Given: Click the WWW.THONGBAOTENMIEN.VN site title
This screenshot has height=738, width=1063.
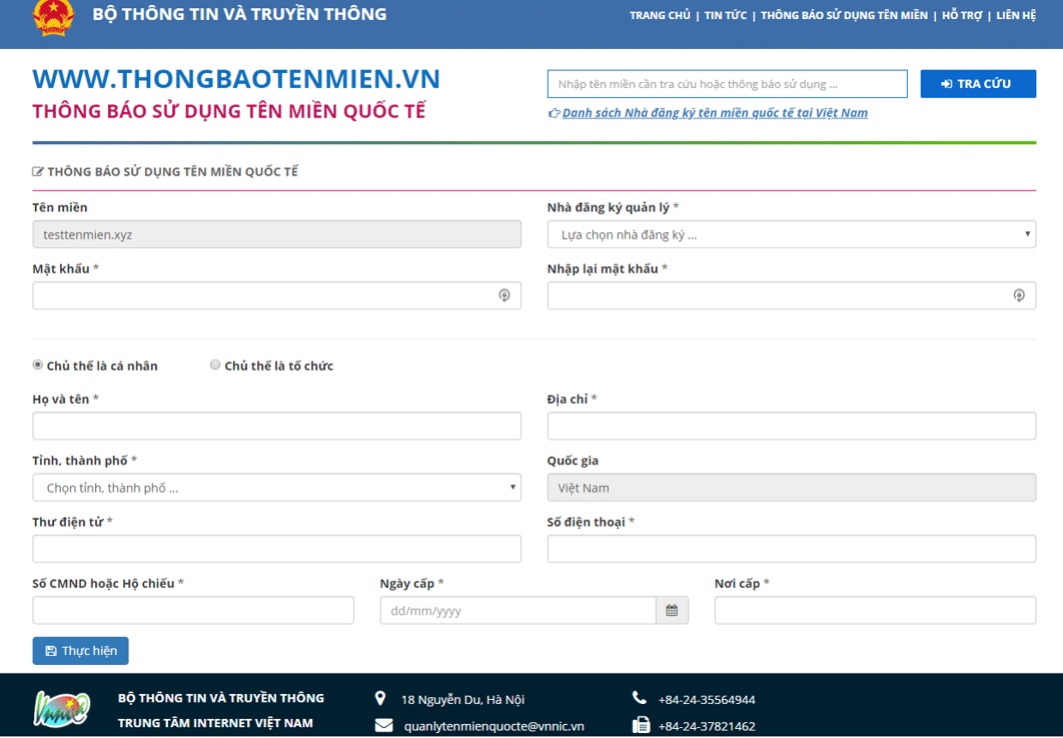Looking at the screenshot, I should (237, 79).
